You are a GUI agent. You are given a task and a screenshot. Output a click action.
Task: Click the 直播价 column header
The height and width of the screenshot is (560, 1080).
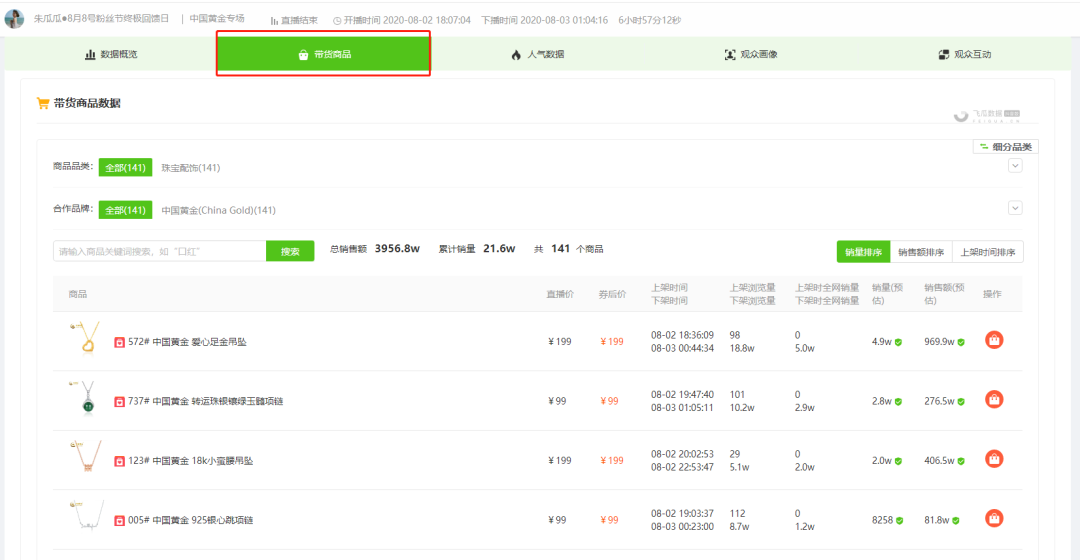pos(560,294)
